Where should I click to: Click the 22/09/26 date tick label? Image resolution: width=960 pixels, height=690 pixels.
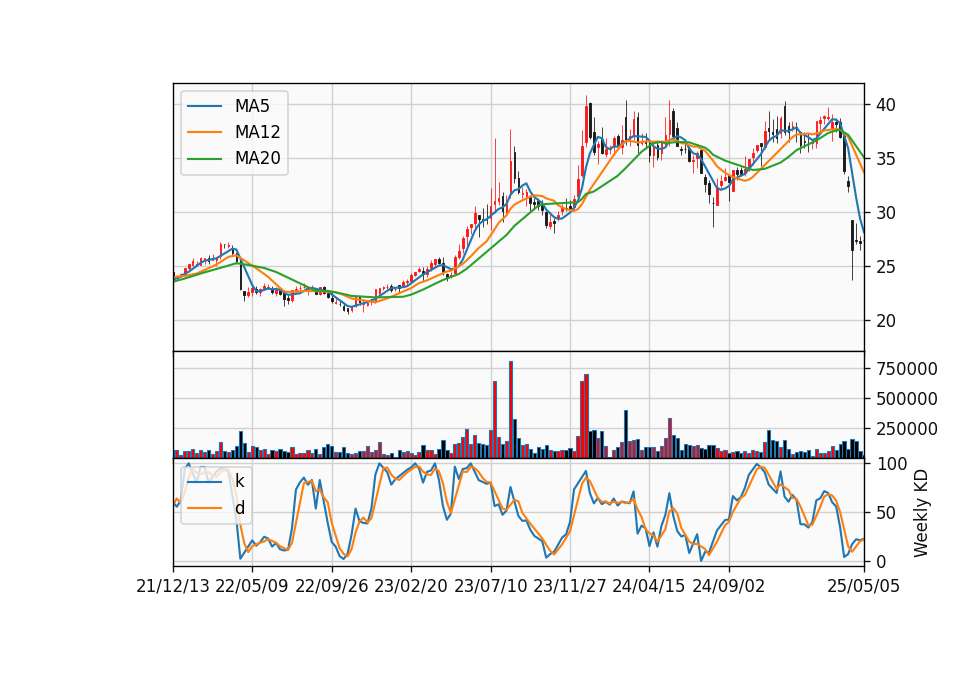(x=331, y=586)
